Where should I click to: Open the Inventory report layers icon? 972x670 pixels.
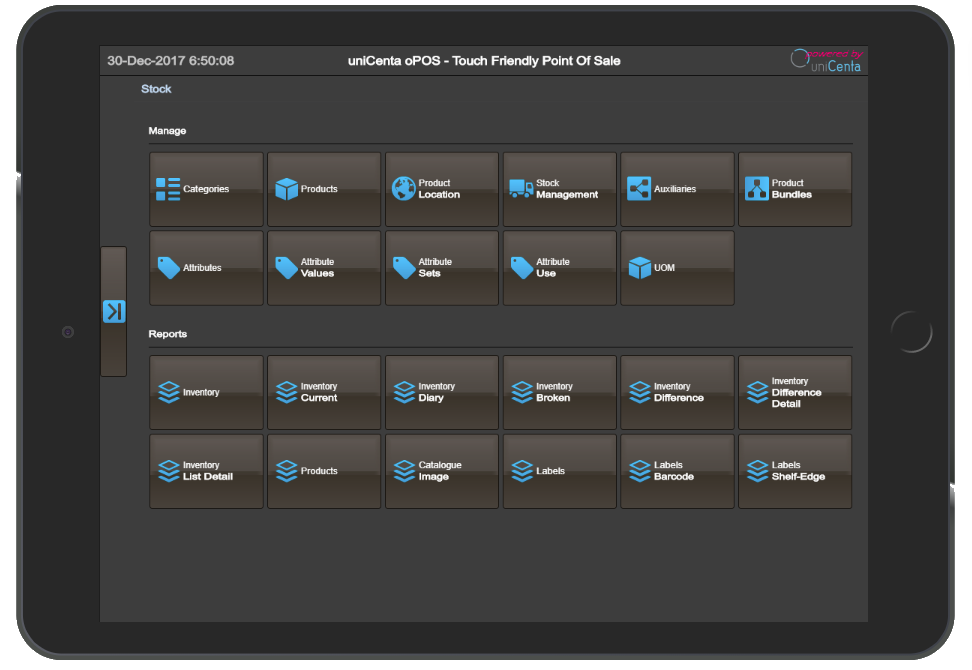[169, 392]
